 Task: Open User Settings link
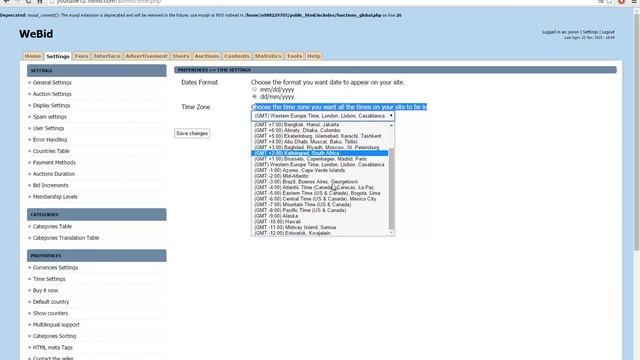coord(48,128)
